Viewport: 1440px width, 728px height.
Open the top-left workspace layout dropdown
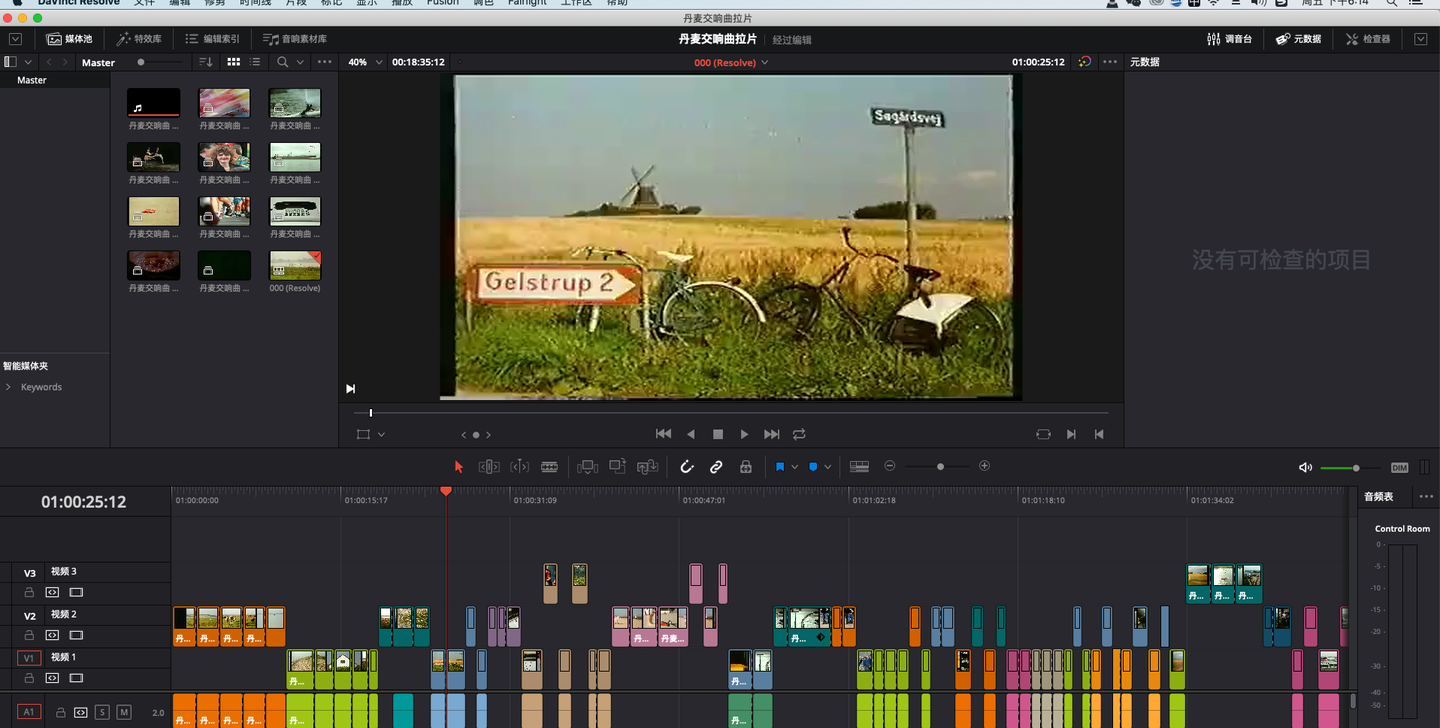pos(16,39)
